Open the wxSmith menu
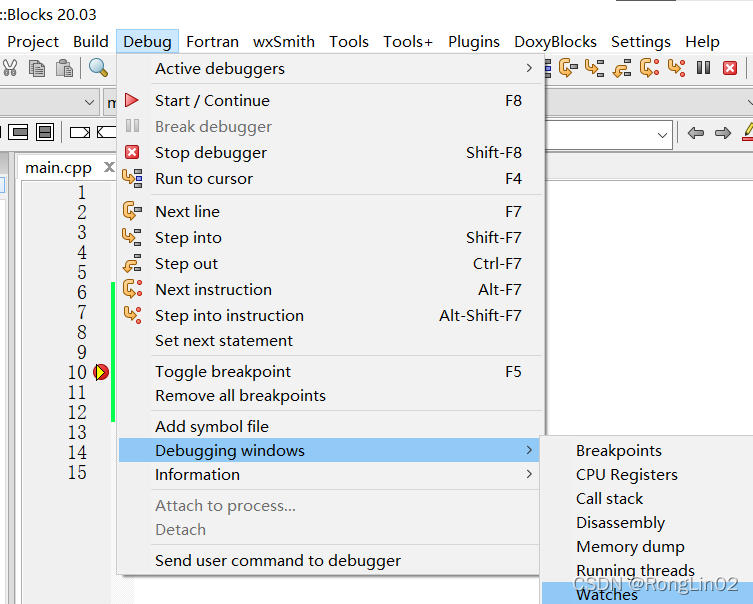 click(x=284, y=42)
